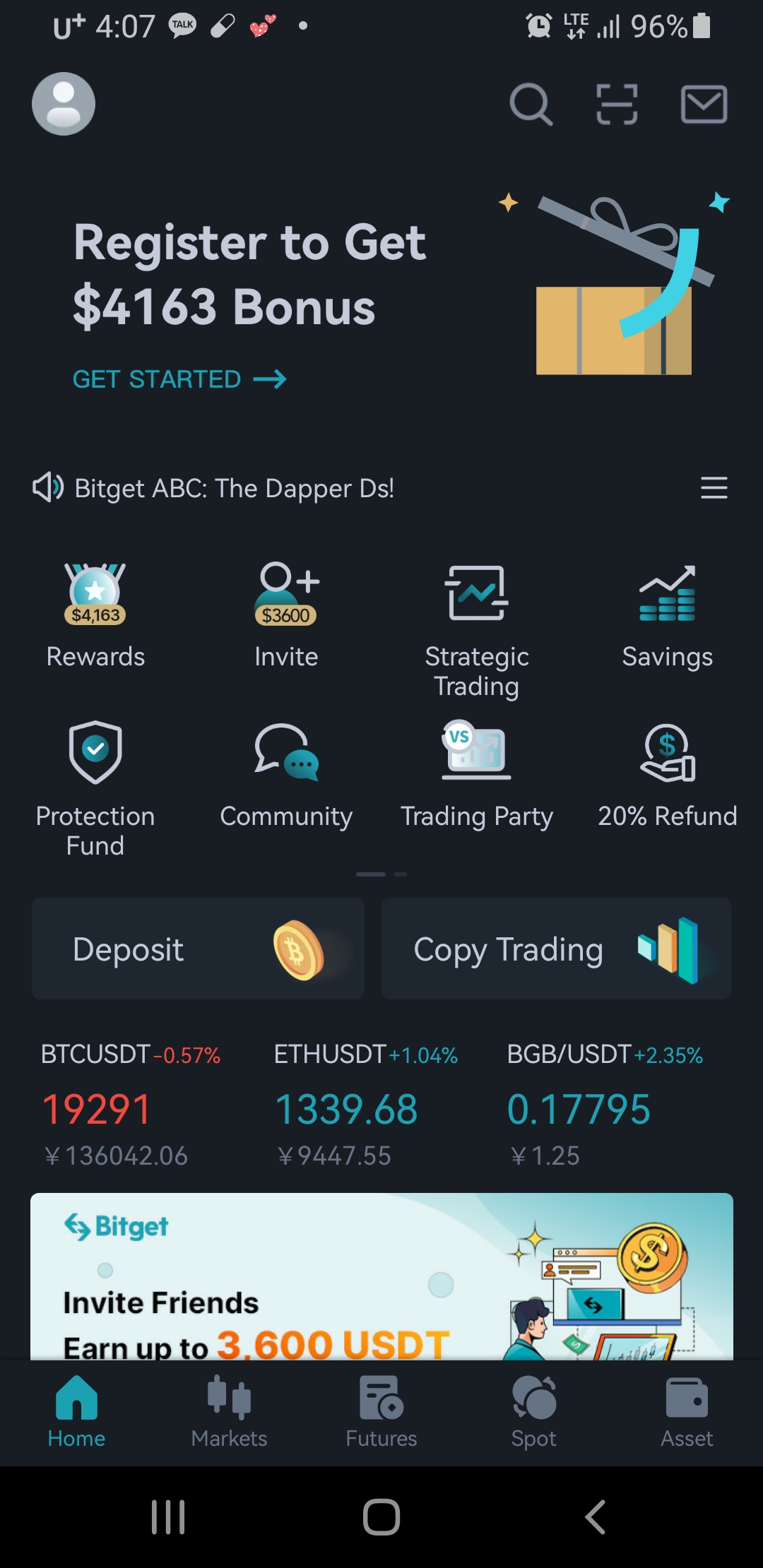The image size is (763, 1568).
Task: Read Bitget ABC: The Dapper Ds! announcement
Action: (x=235, y=488)
